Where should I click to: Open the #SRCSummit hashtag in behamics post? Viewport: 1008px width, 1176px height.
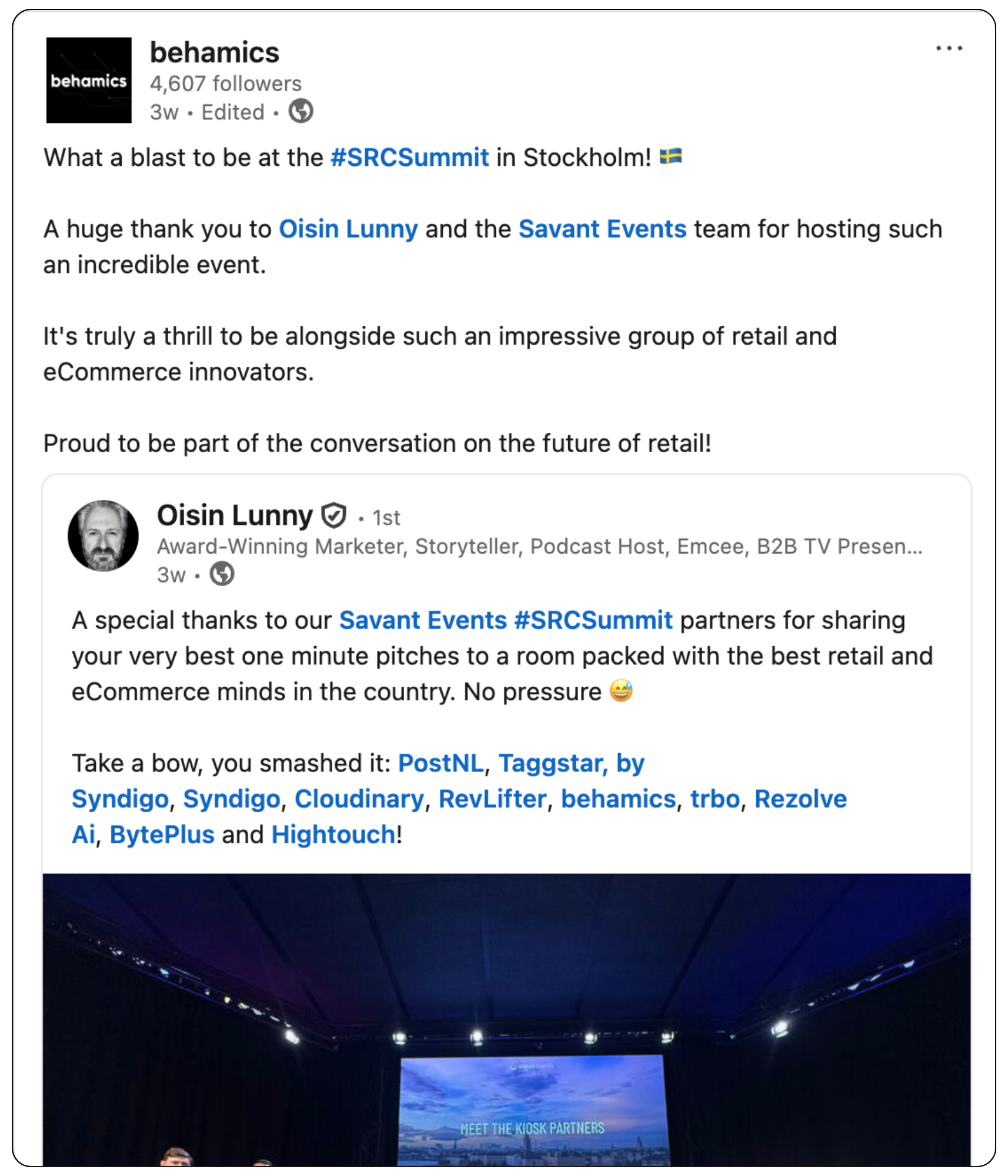click(x=410, y=158)
